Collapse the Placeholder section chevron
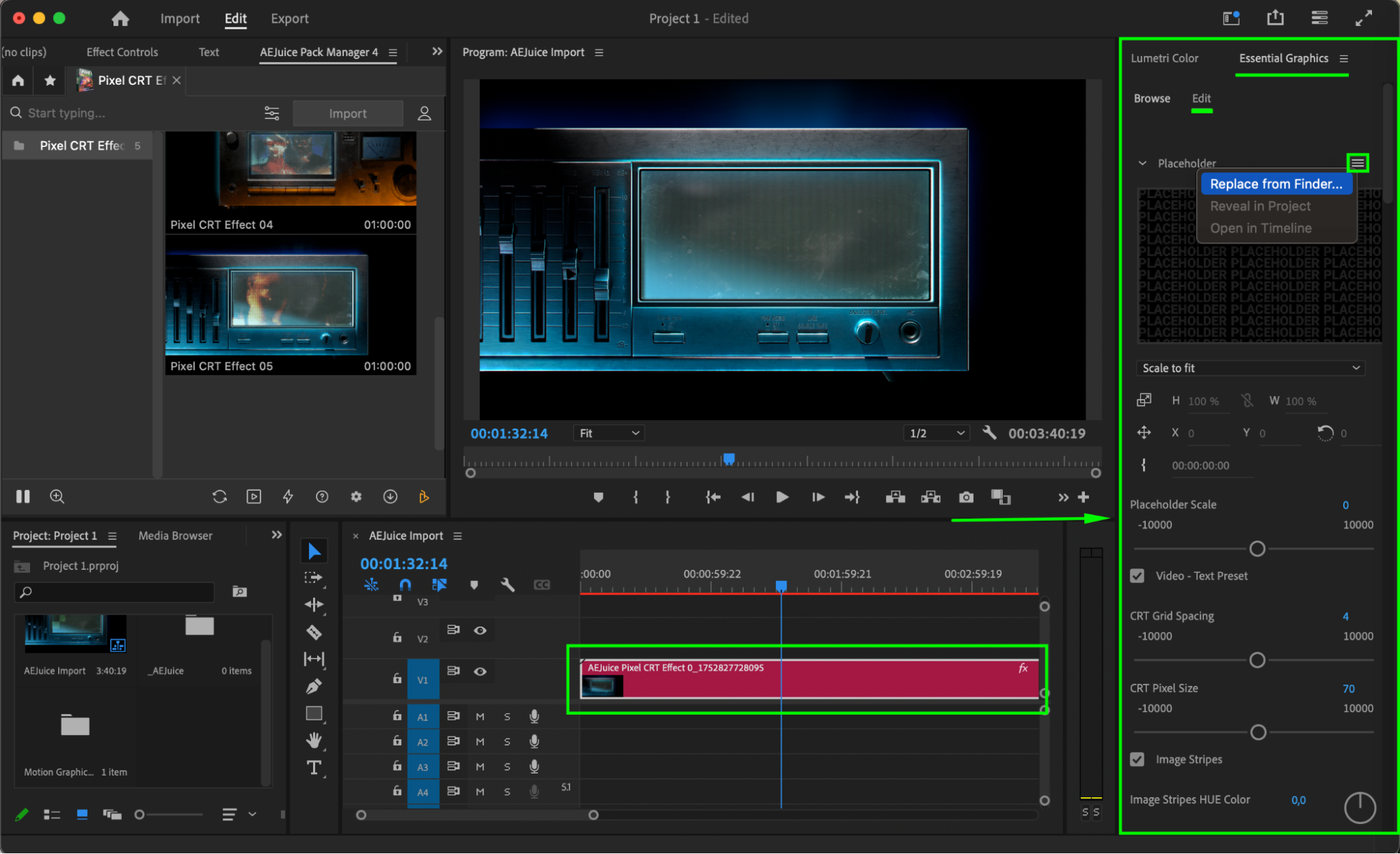Viewport: 1400px width, 854px height. [1142, 163]
